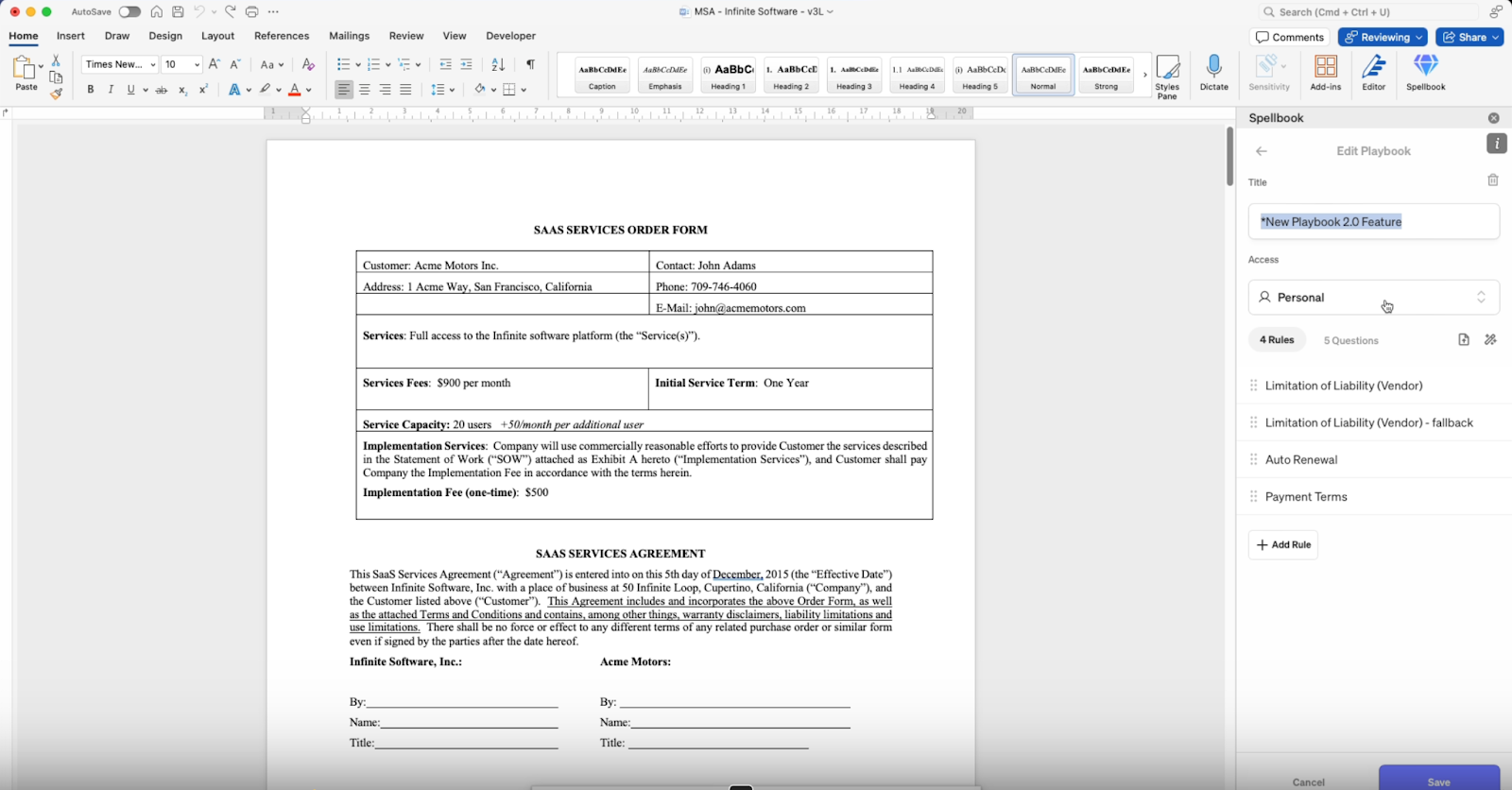Center align the paragraph
The width and height of the screenshot is (1512, 790).
pyautogui.click(x=365, y=90)
